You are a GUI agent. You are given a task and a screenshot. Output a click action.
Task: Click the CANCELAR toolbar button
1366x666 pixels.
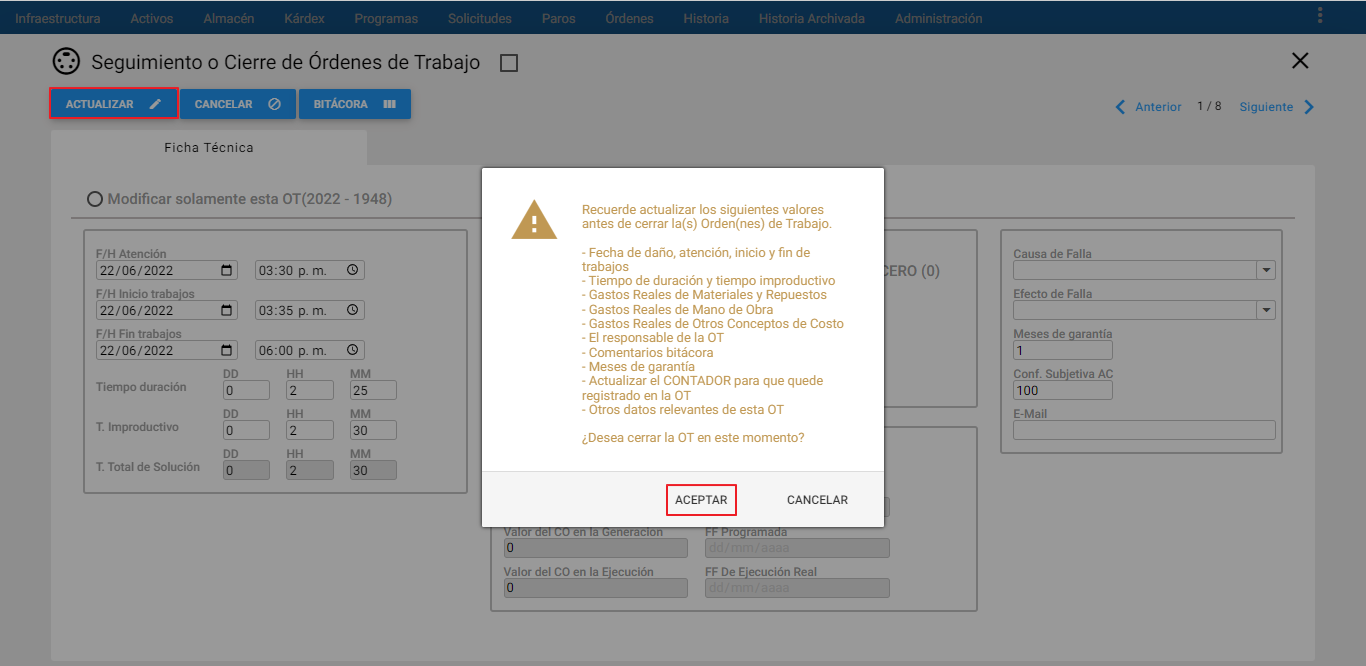coord(238,104)
